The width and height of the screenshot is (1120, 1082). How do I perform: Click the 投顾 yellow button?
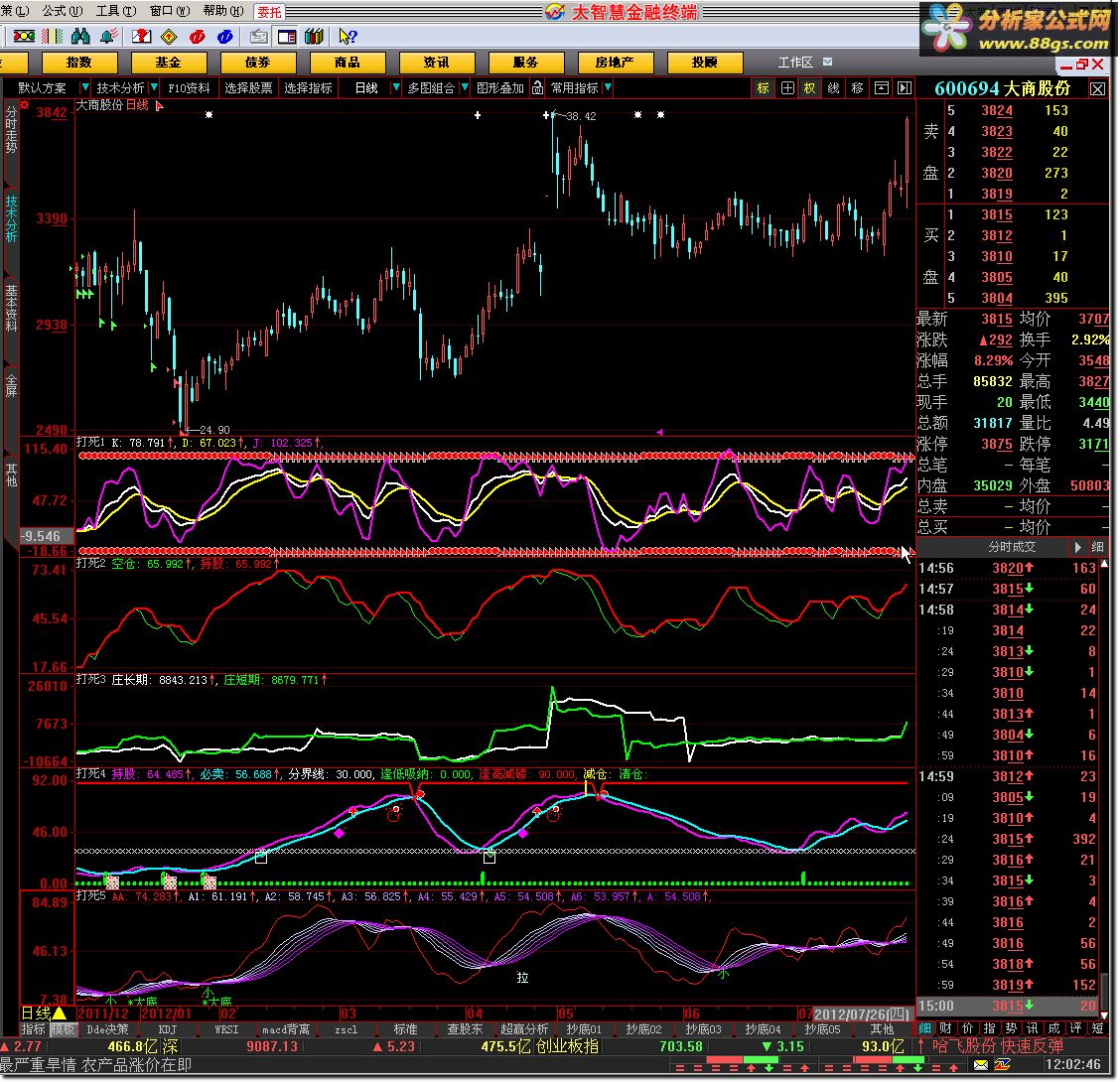704,63
